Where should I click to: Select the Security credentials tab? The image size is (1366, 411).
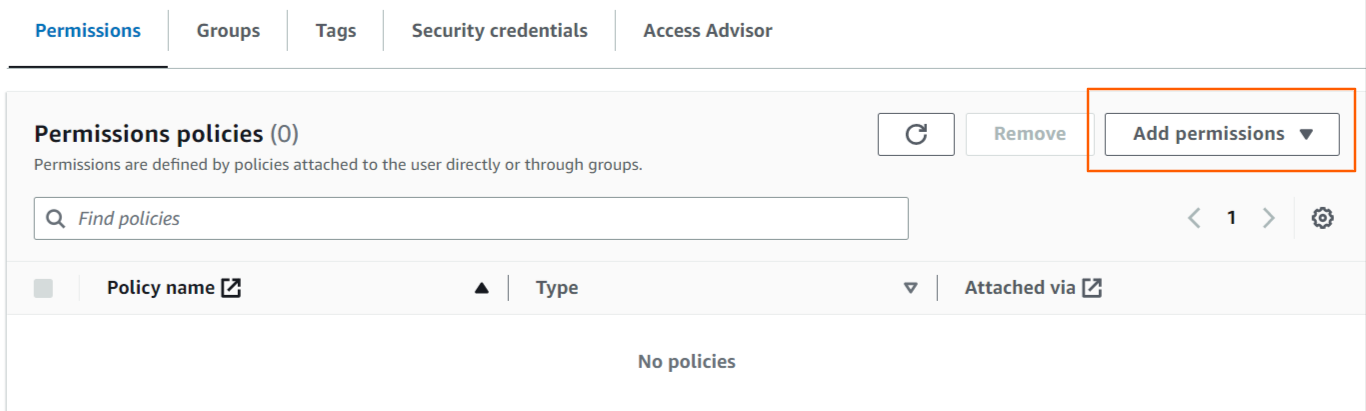coord(499,31)
